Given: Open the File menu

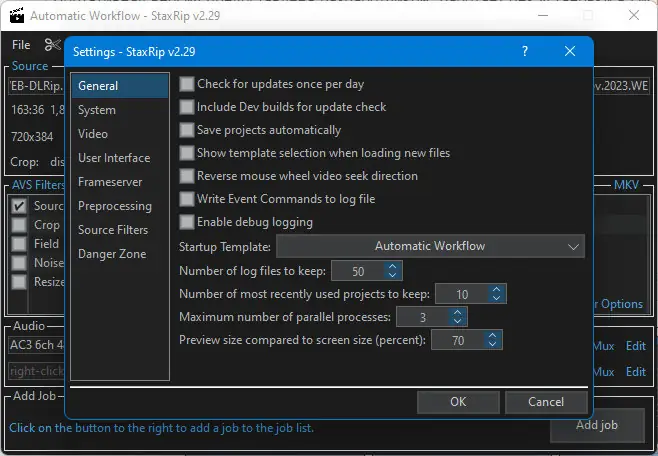Looking at the screenshot, I should (21, 45).
